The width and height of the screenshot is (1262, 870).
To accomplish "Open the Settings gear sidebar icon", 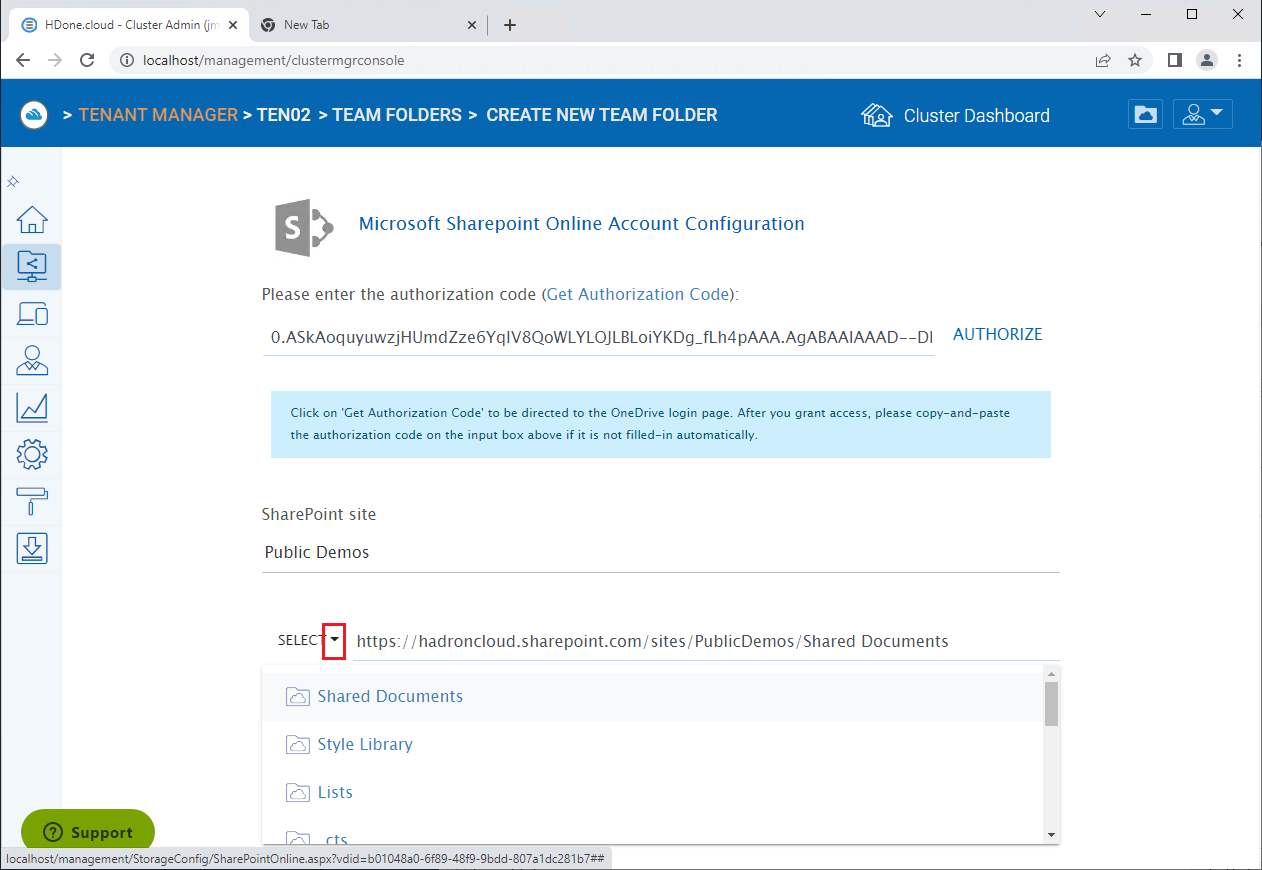I will coord(32,455).
